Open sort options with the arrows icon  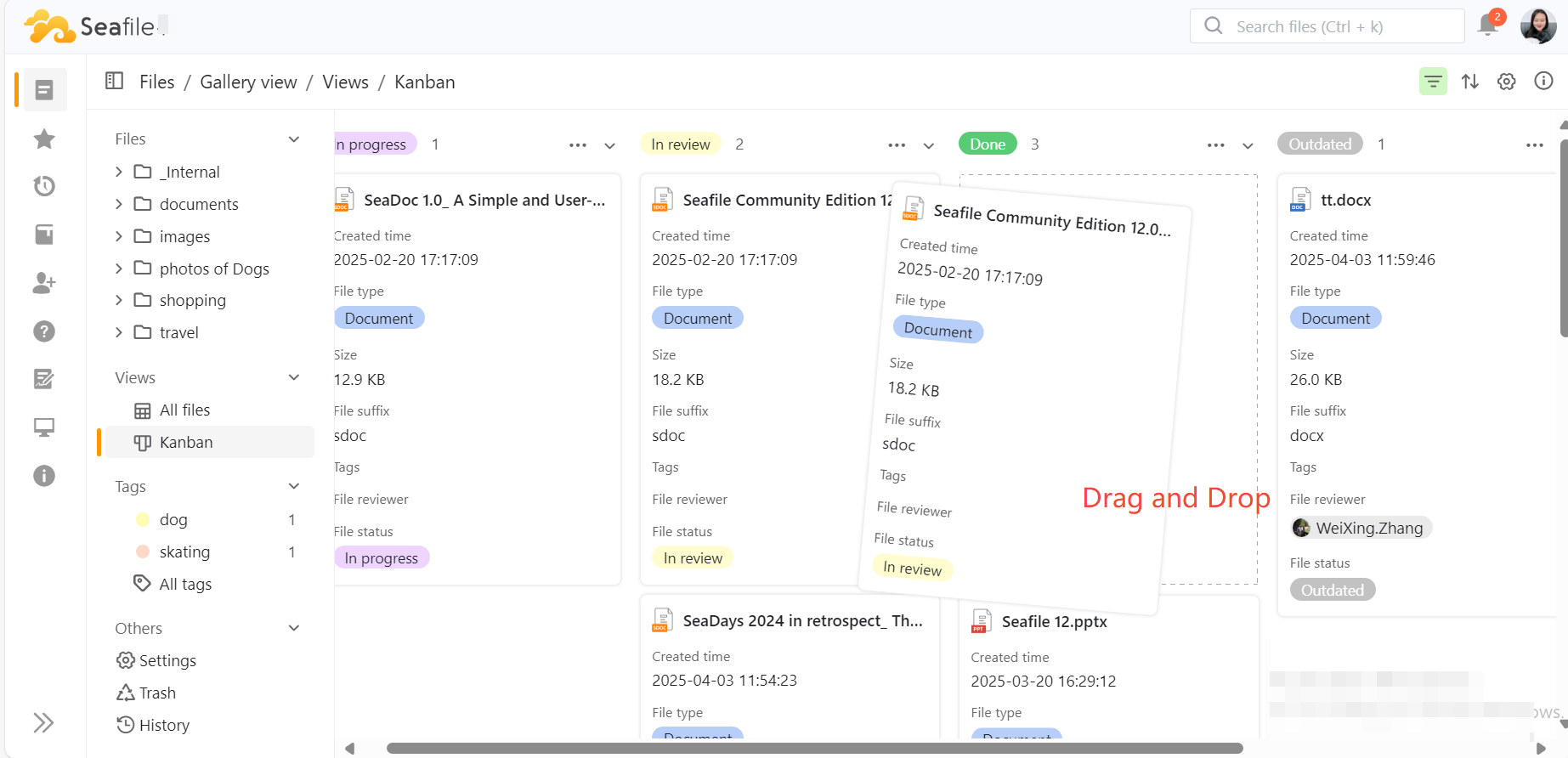(1469, 82)
